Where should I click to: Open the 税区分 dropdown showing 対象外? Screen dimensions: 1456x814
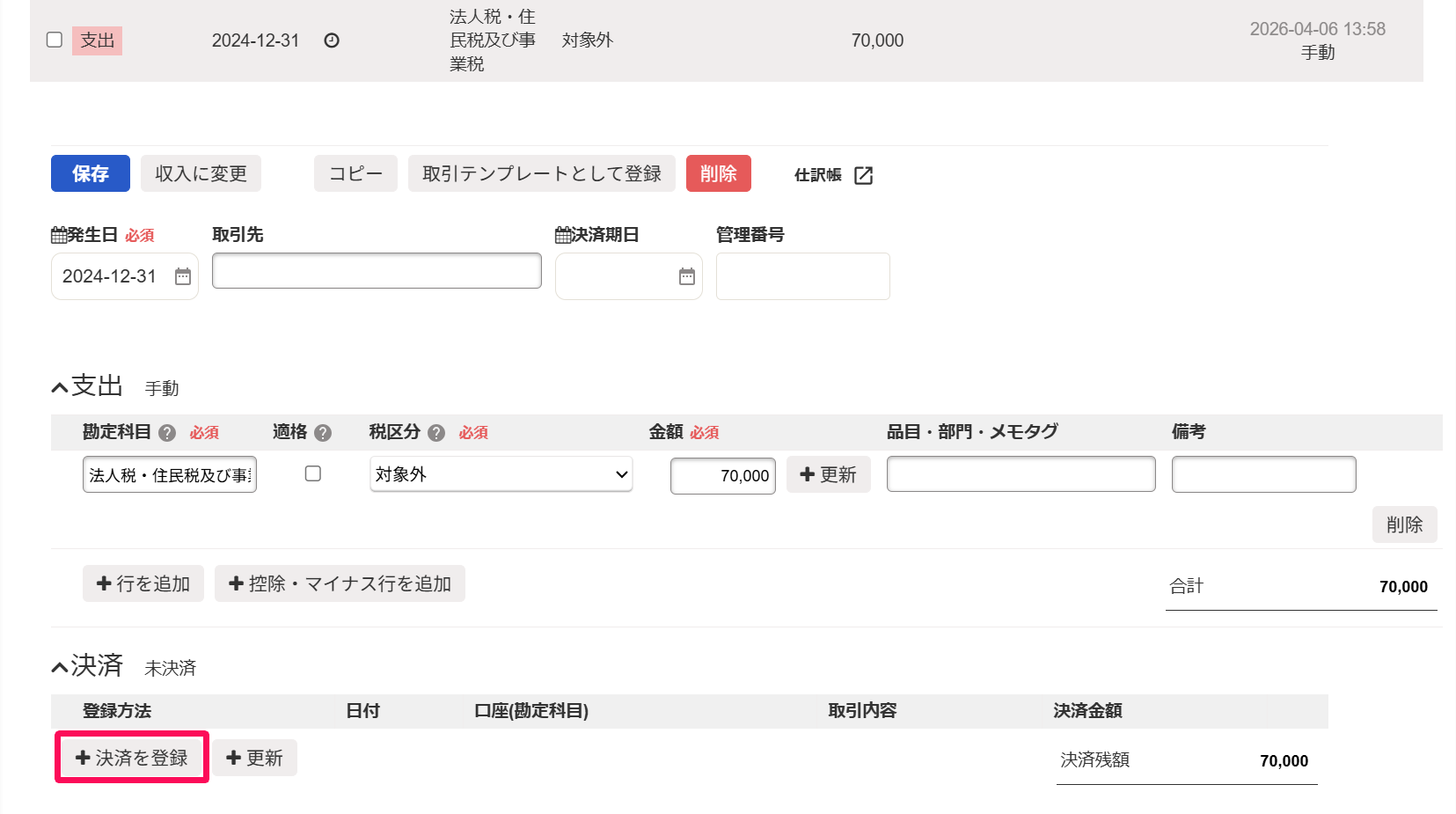pos(501,474)
